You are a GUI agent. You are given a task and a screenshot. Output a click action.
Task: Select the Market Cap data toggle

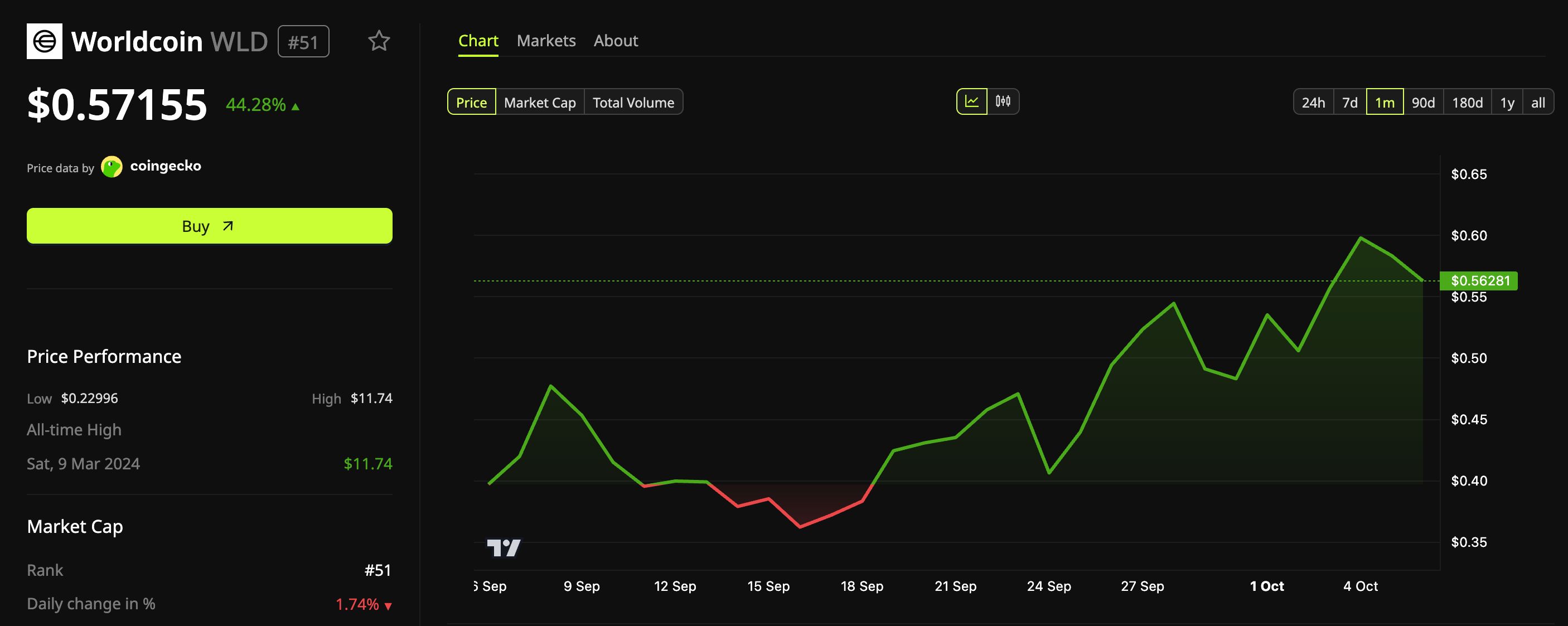[x=540, y=102]
